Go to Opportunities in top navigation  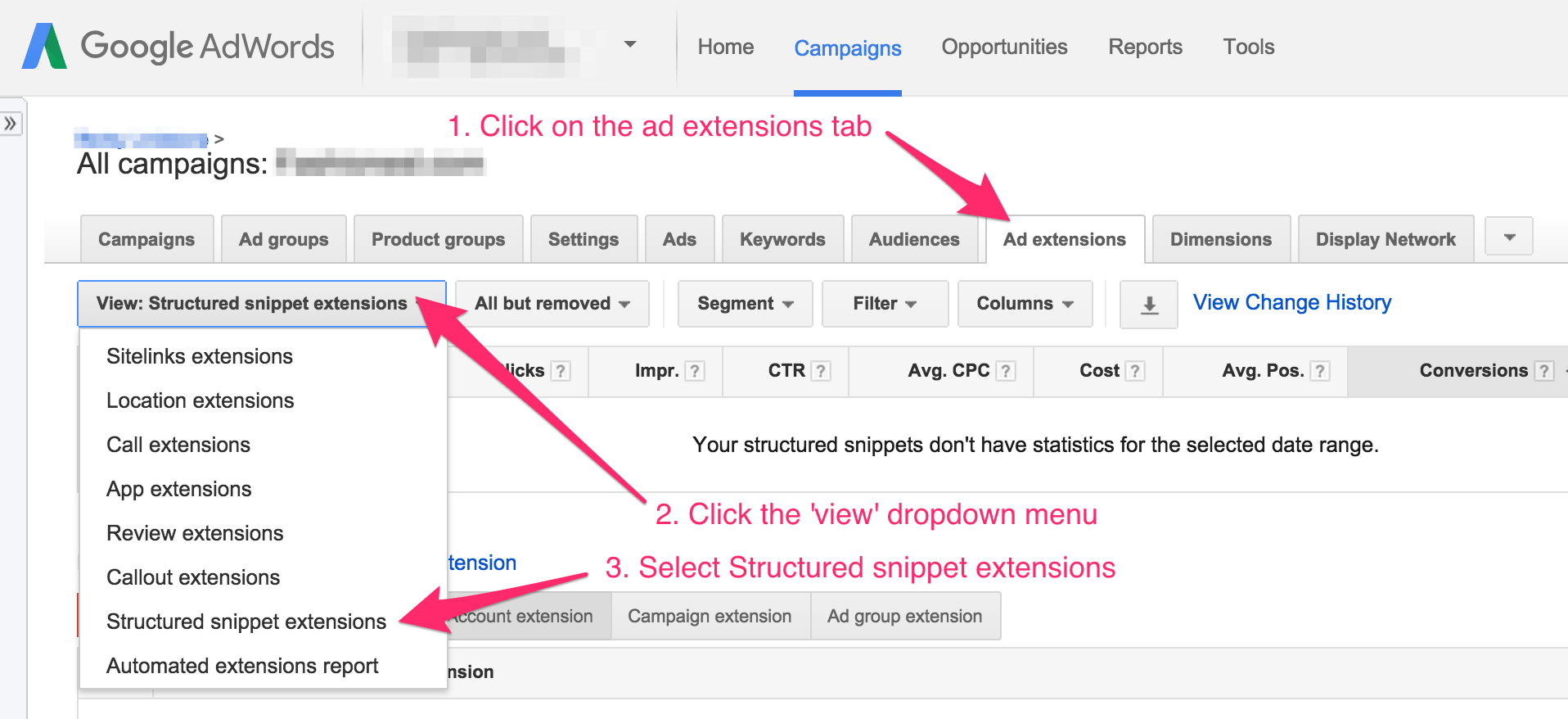coord(1004,47)
